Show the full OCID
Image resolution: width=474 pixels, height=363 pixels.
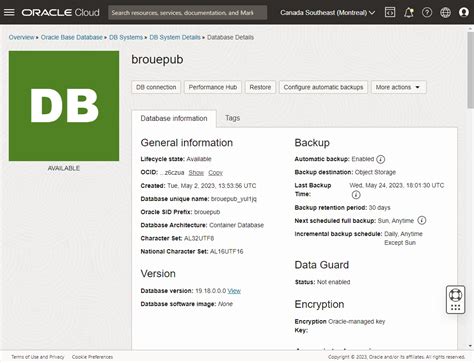[x=196, y=173]
